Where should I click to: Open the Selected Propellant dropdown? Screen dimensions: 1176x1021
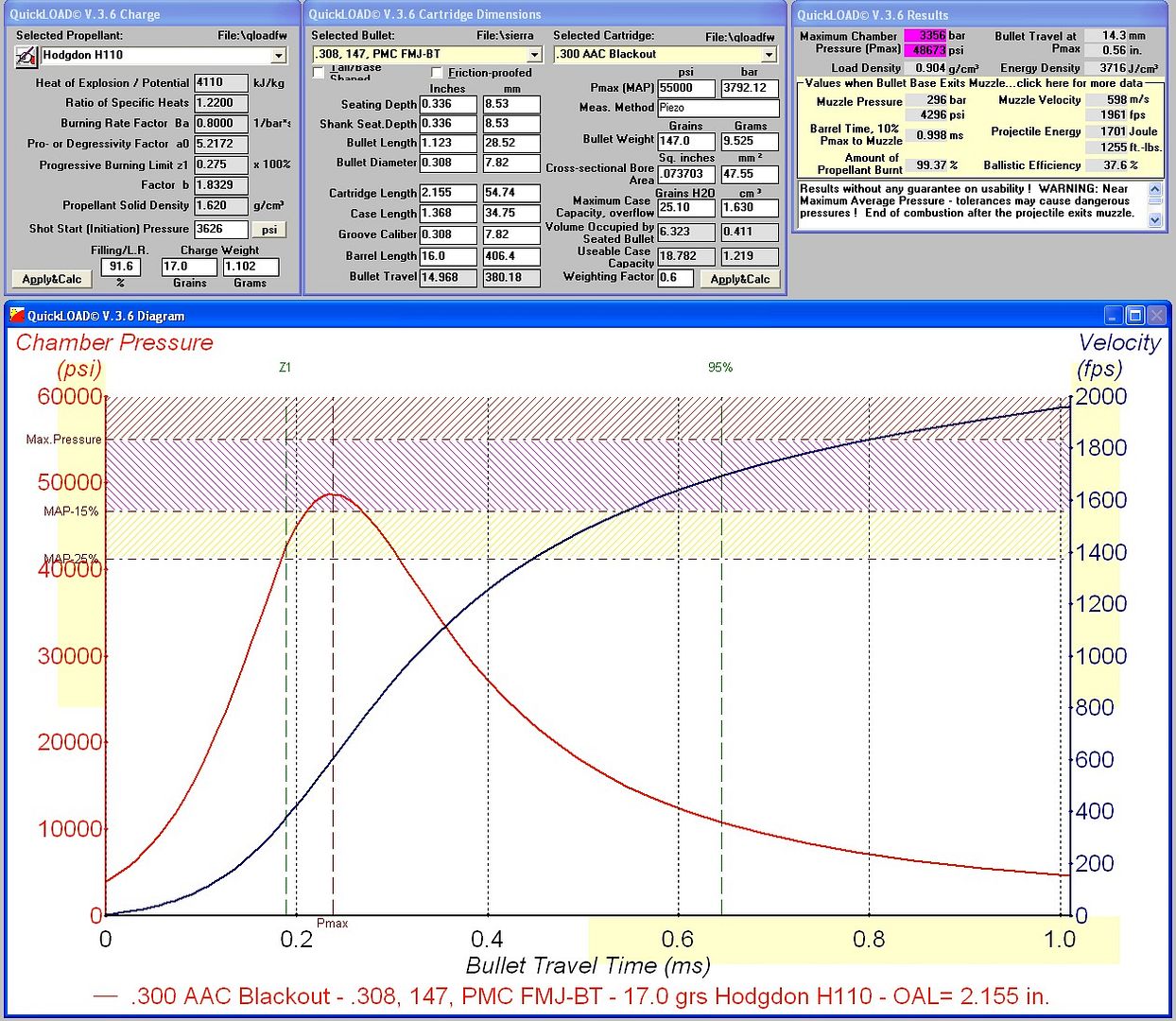[x=278, y=56]
